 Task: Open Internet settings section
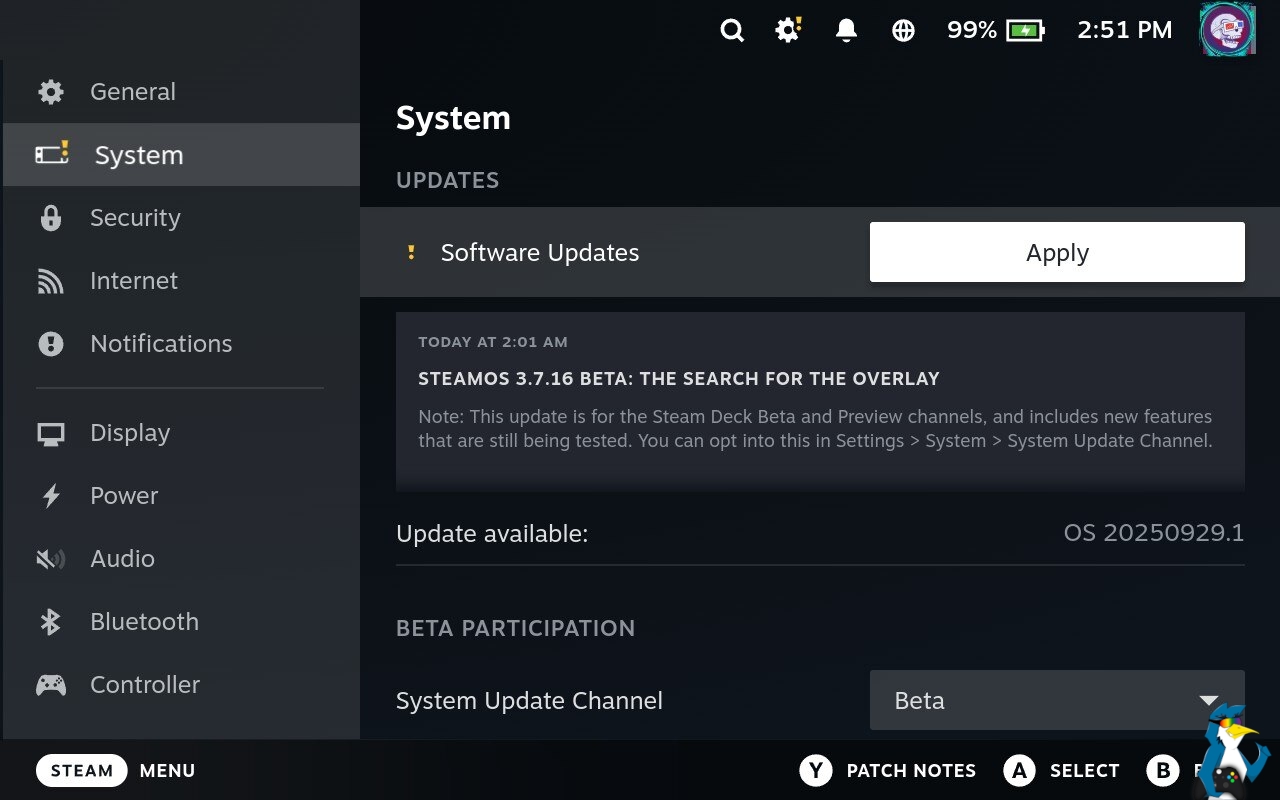coord(134,281)
